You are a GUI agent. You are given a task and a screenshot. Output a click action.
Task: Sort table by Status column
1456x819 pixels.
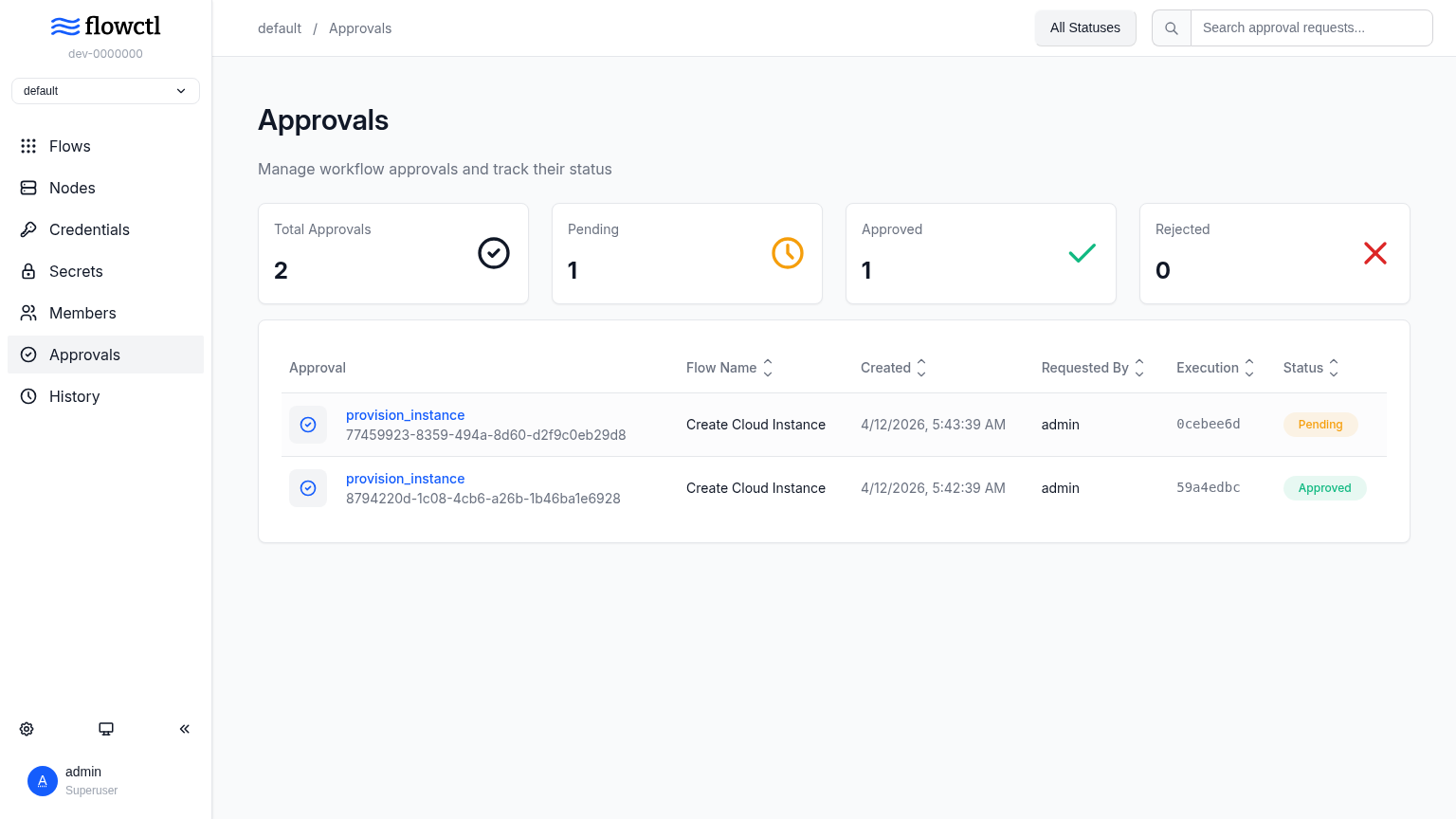point(1311,368)
